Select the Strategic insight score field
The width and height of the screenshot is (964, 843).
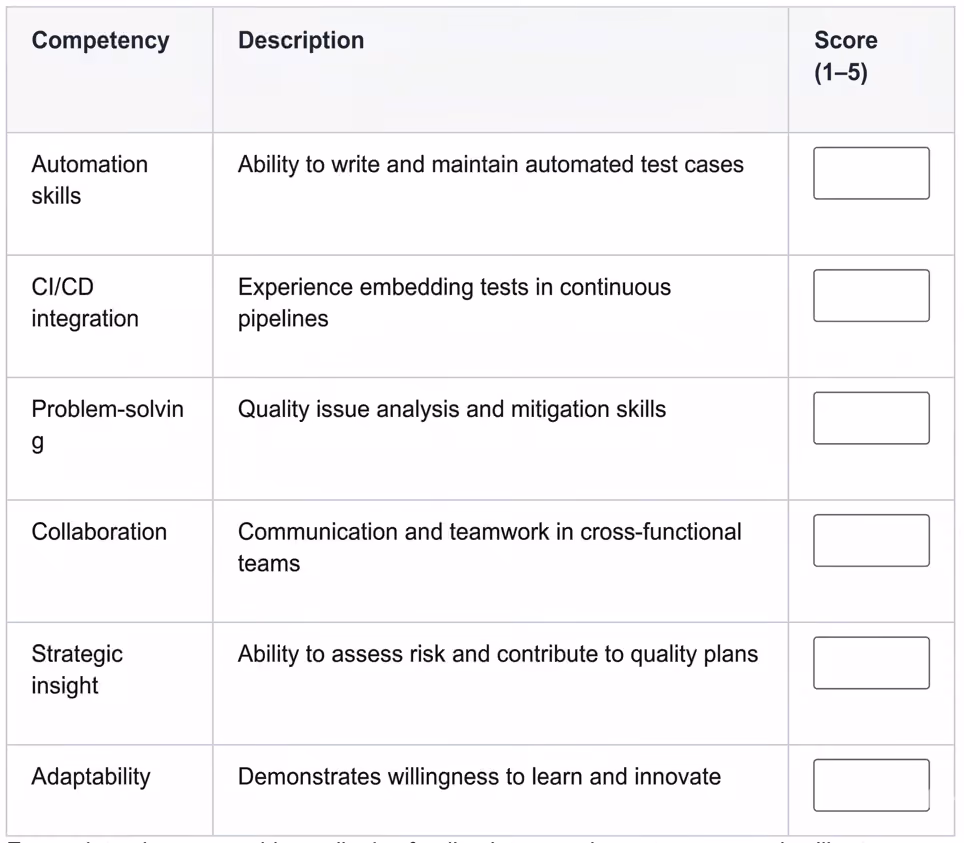pyautogui.click(x=871, y=662)
